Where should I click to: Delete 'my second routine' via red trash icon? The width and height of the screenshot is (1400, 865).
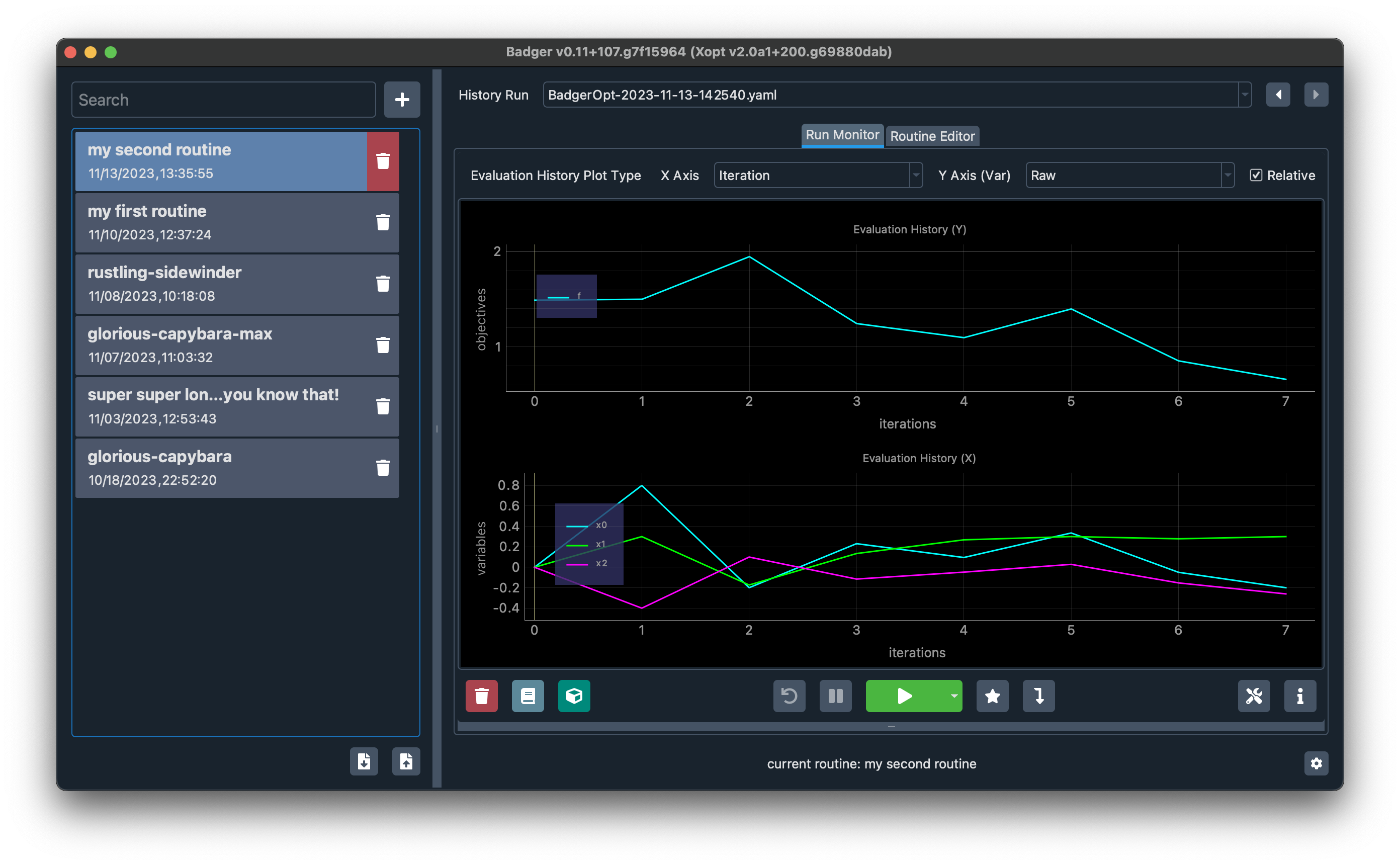[x=383, y=161]
